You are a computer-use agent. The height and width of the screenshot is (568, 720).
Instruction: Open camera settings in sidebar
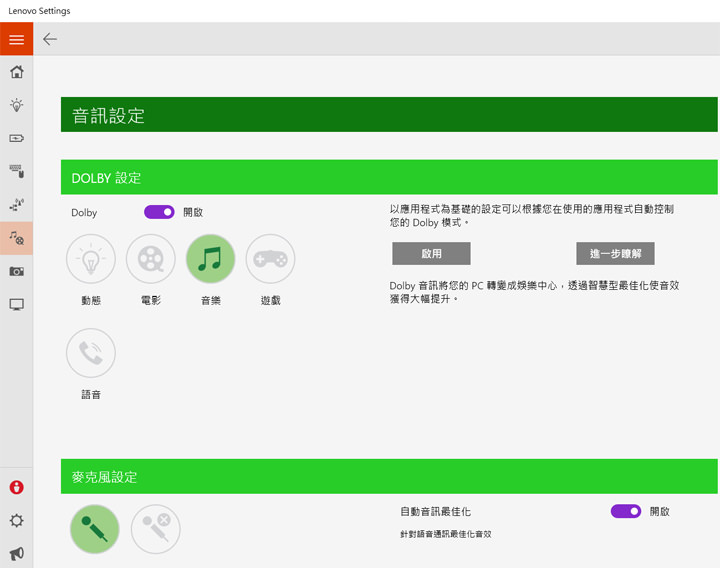16,271
